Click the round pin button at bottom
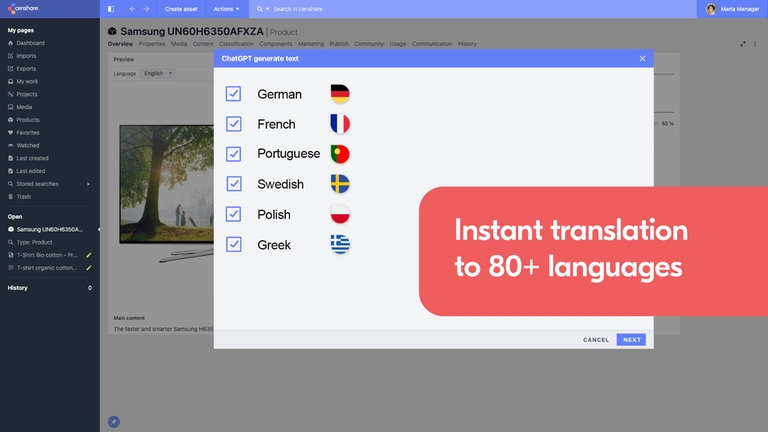Image resolution: width=768 pixels, height=432 pixels. (114, 422)
